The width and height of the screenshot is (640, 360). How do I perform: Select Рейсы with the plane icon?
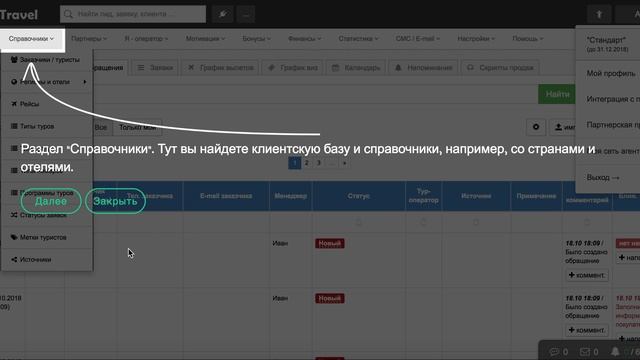(47, 104)
